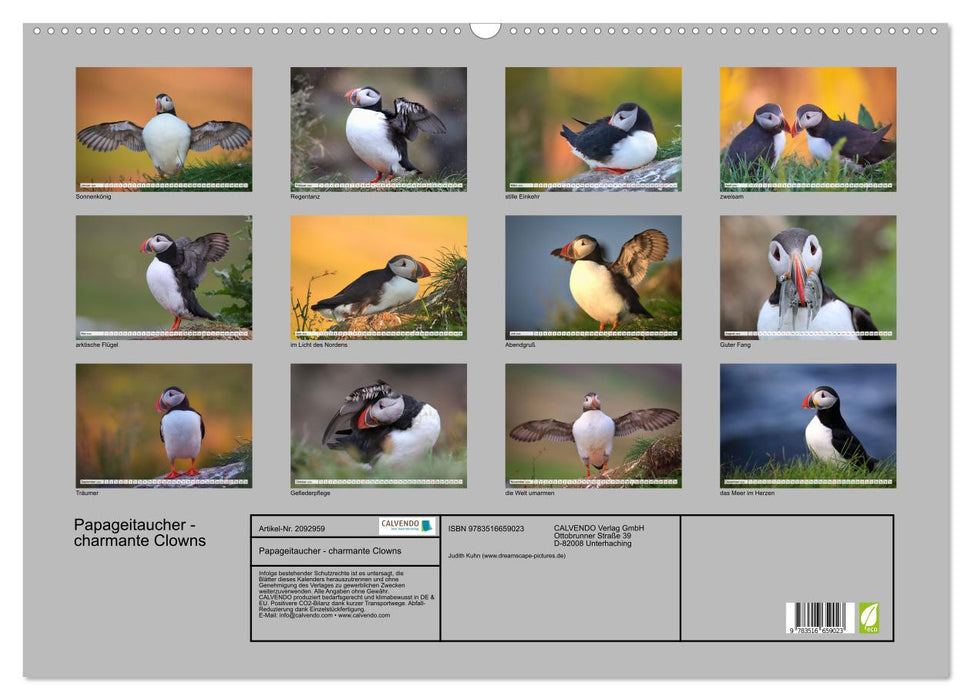
Task: Select the 'Gefiederpflege' preening puffin image
Action: click(x=376, y=425)
